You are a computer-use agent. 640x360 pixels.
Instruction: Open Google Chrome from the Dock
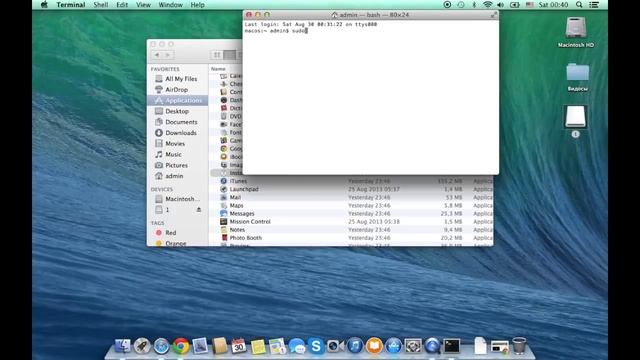pyautogui.click(x=181, y=346)
